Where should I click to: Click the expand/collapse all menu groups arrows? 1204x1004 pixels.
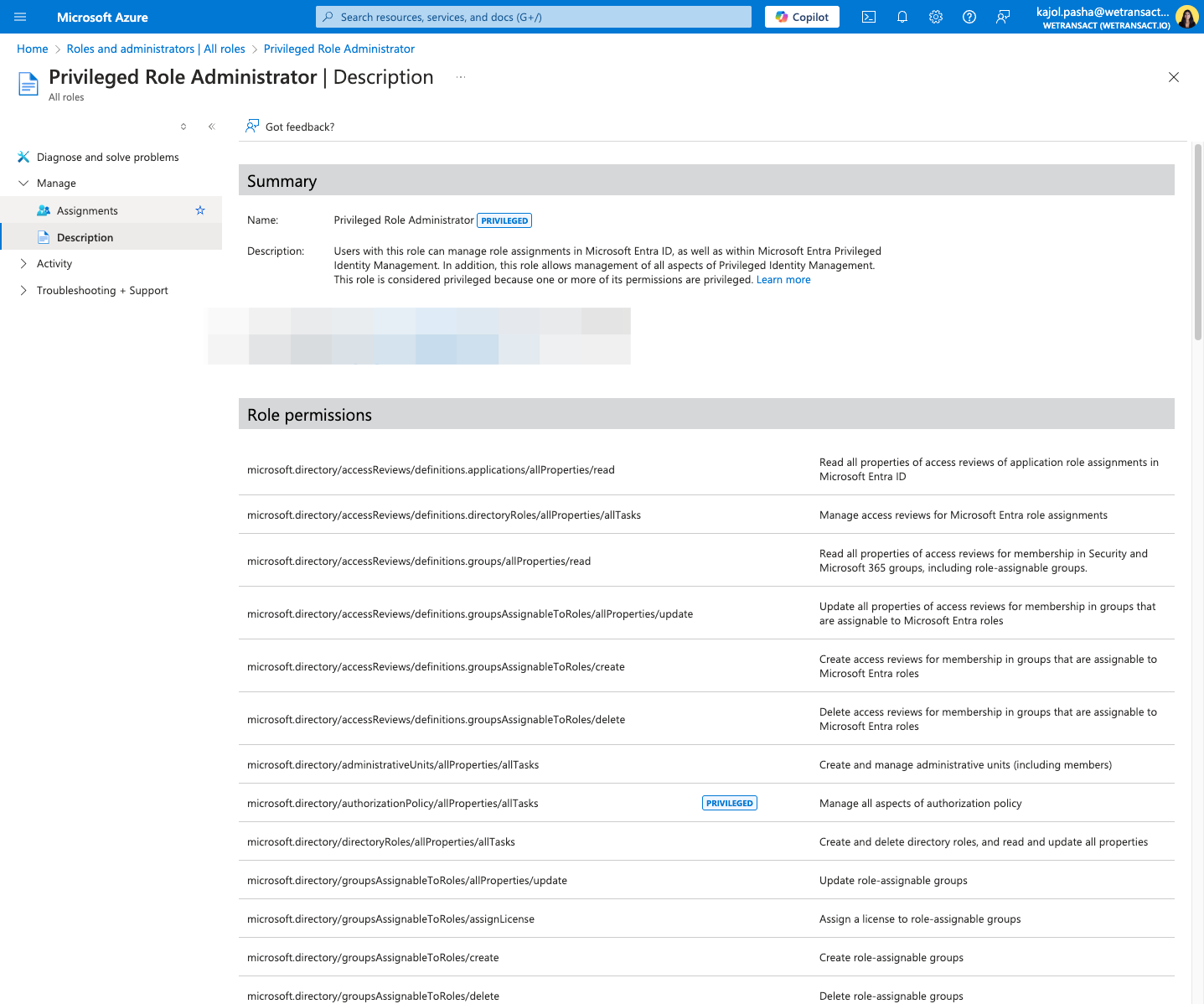[183, 127]
